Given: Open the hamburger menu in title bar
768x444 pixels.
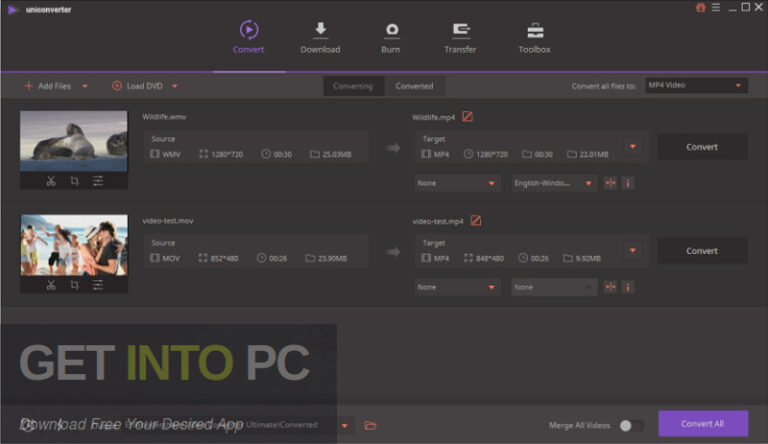Looking at the screenshot, I should 716,7.
